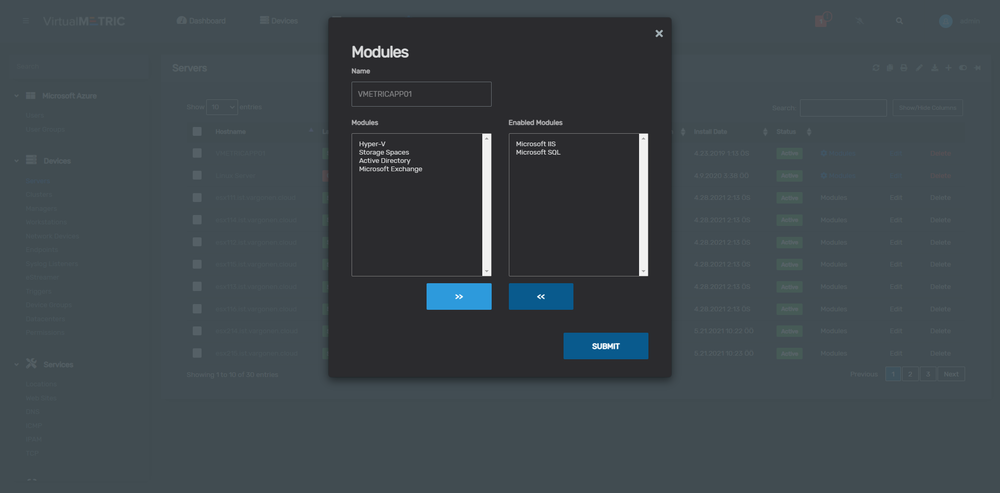
Task: Click the << button to disable modules
Action: point(541,297)
